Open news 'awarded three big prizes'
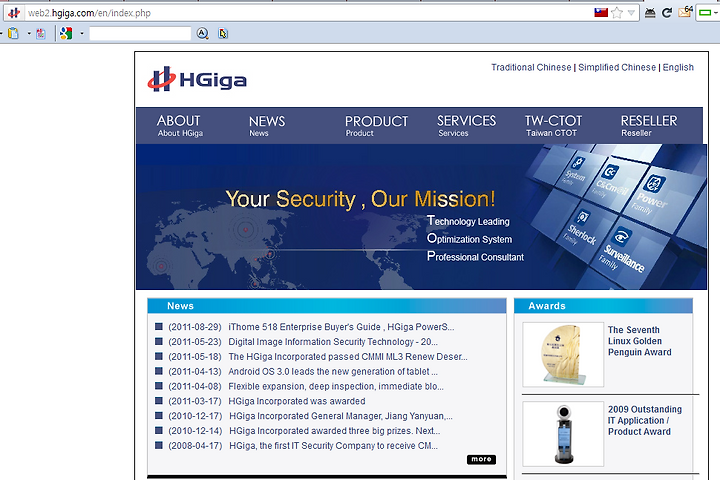720x480 pixels. click(x=335, y=431)
